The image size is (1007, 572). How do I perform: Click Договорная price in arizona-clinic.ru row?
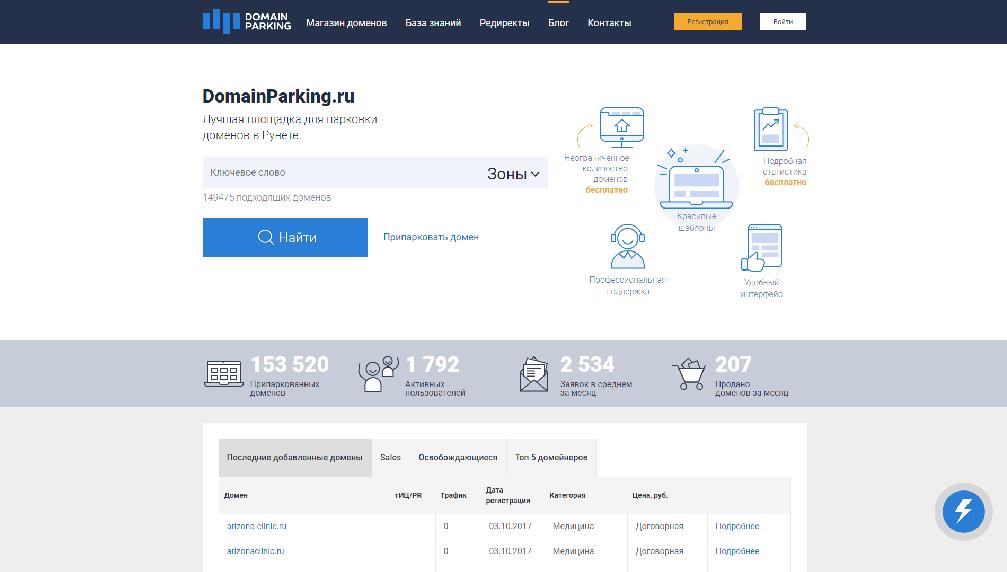coord(659,526)
